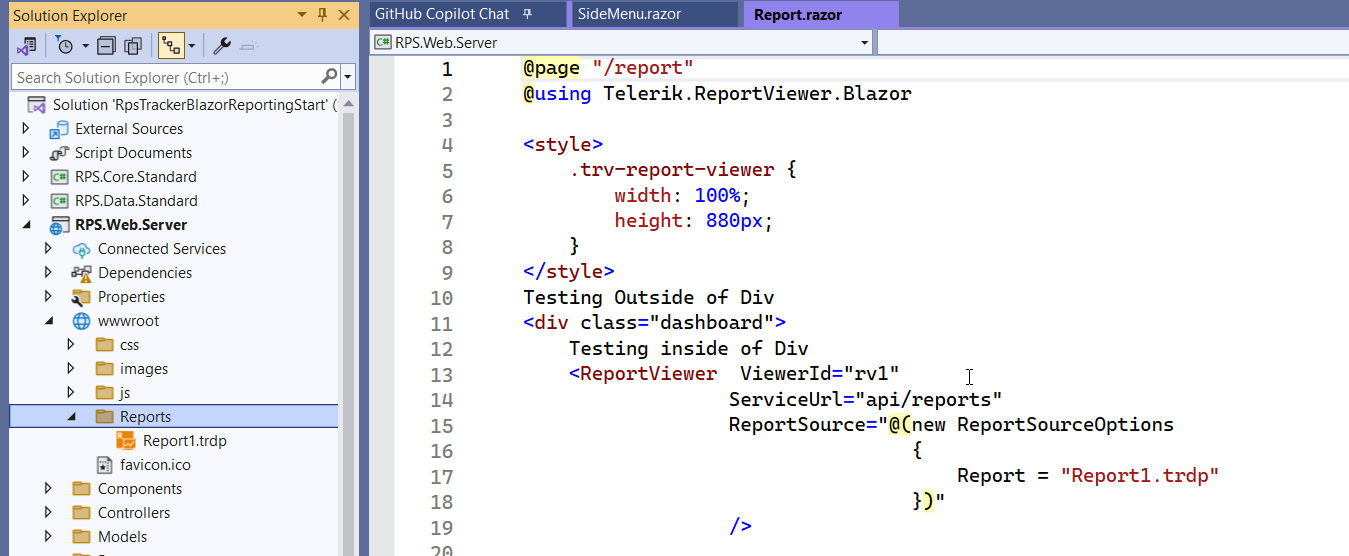Open the Controllers folder
The height and width of the screenshot is (556, 1349).
[x=133, y=513]
